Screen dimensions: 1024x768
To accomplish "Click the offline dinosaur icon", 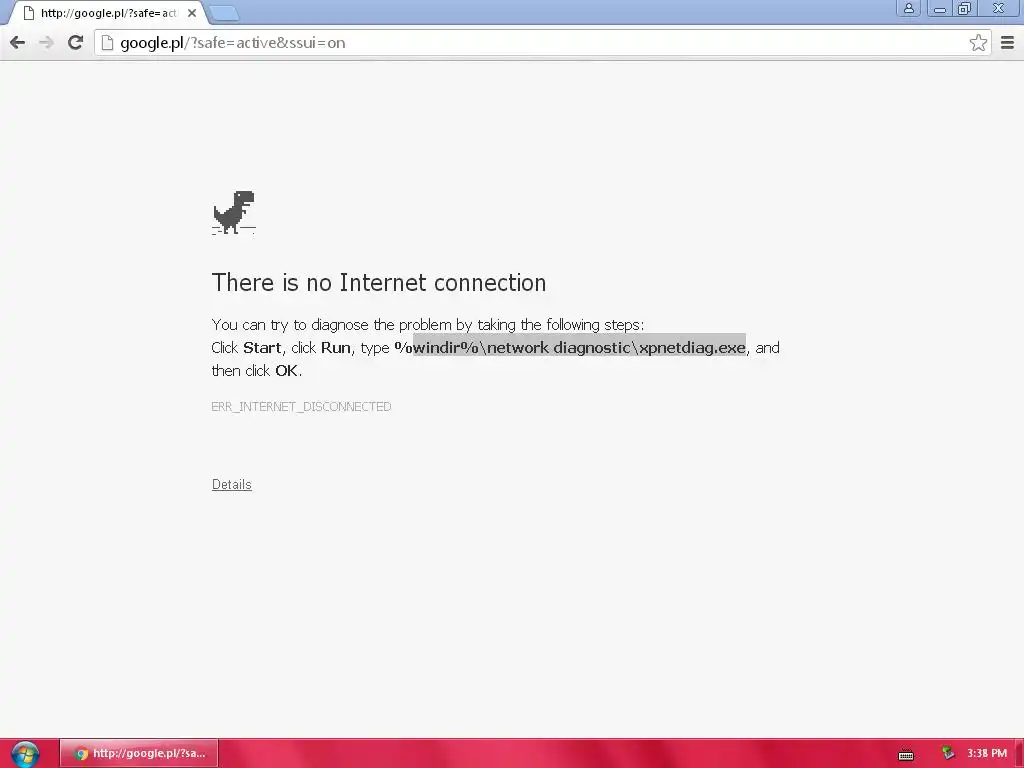I will point(234,212).
